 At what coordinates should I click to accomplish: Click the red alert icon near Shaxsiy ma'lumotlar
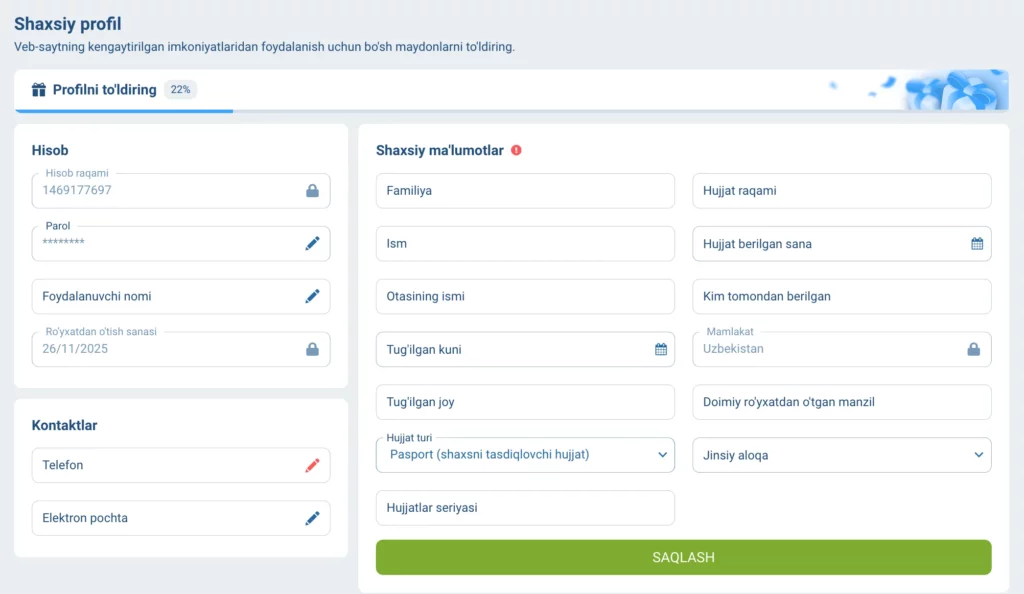pos(517,150)
